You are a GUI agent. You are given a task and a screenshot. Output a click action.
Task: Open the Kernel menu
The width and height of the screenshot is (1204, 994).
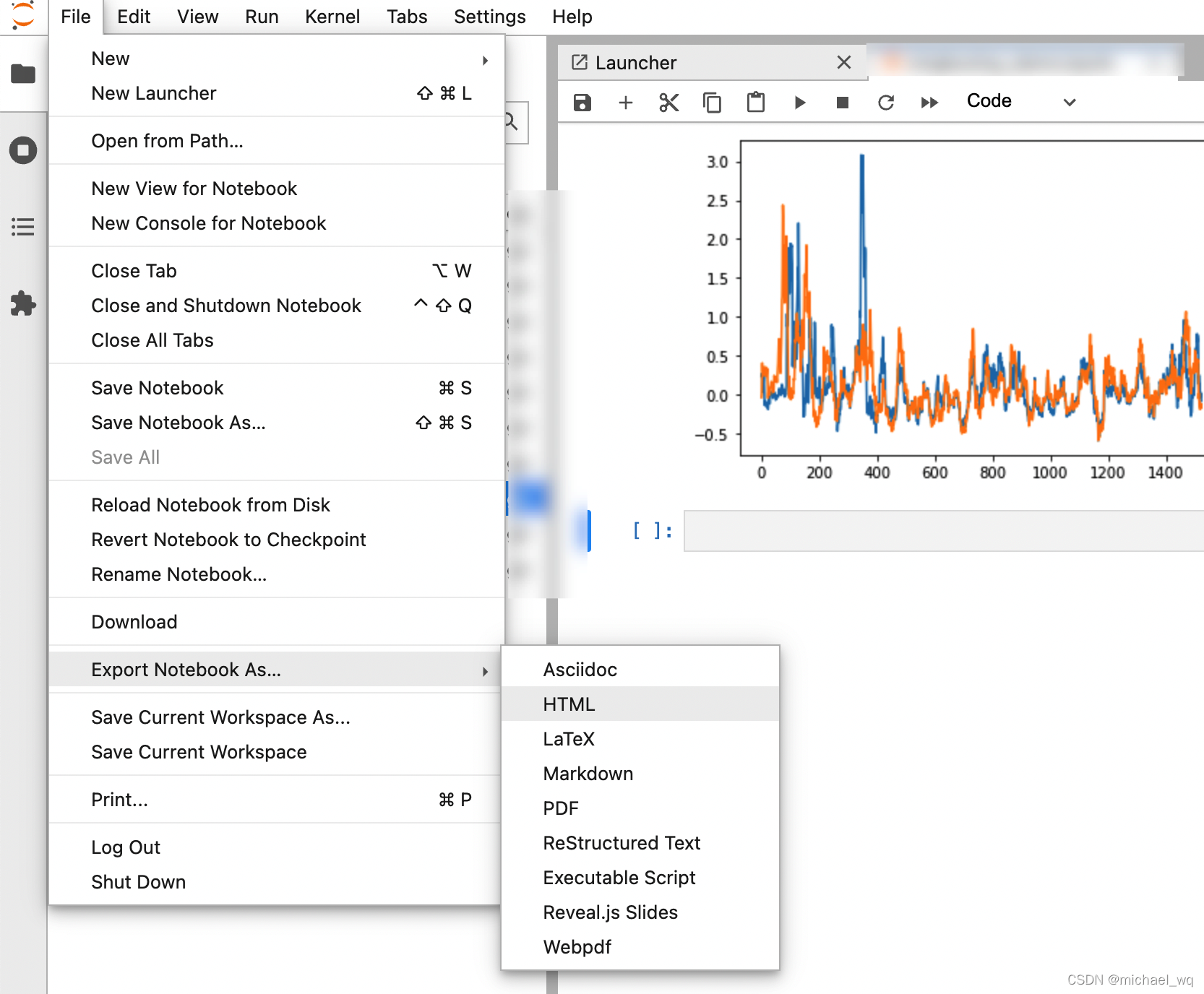pos(332,17)
